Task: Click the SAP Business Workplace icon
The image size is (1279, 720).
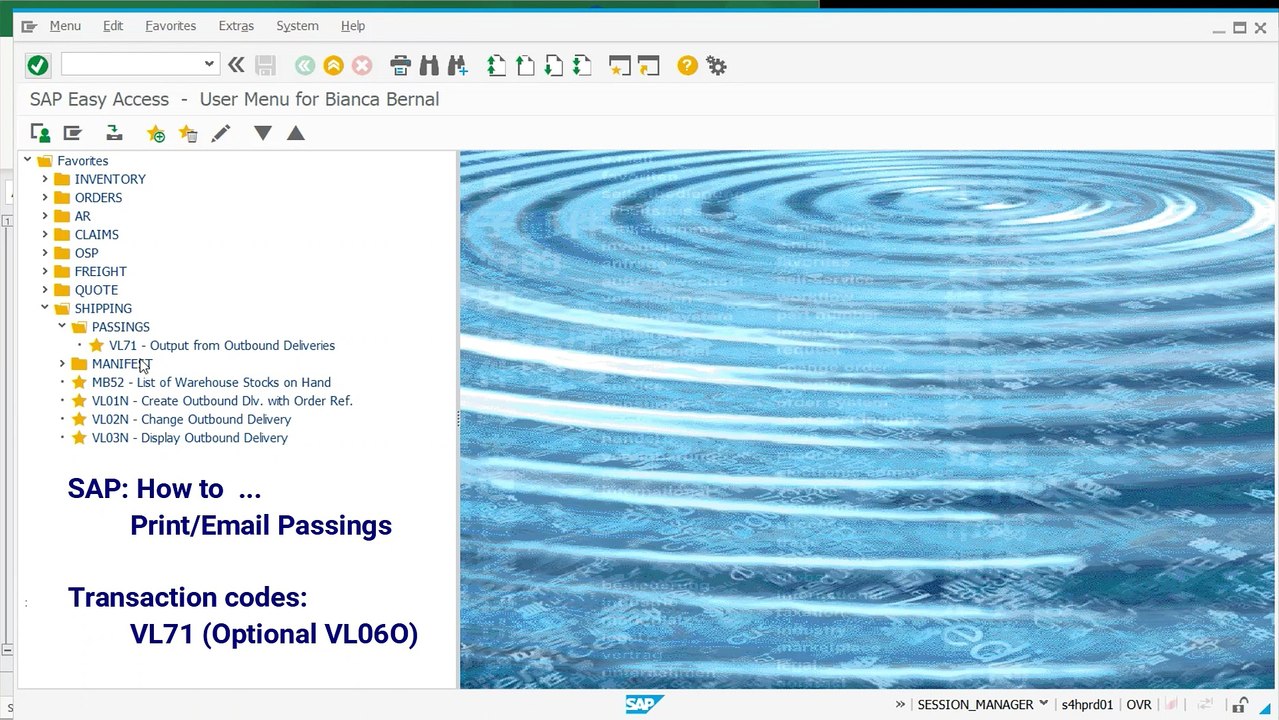Action: [114, 133]
